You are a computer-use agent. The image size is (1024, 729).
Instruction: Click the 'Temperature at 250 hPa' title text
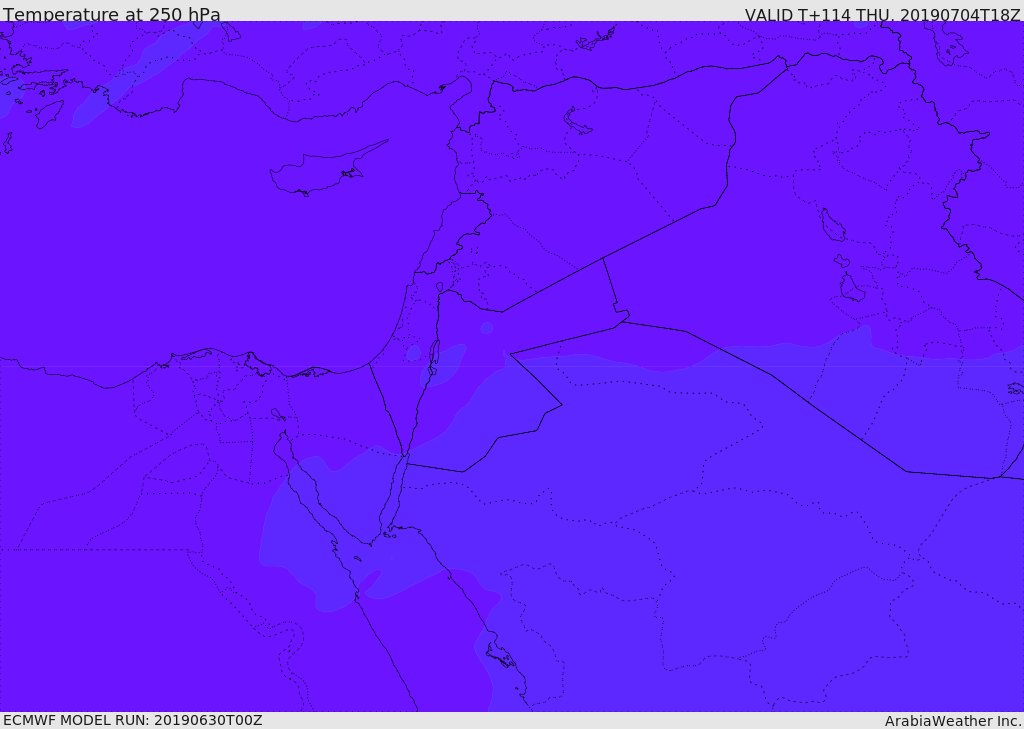click(x=112, y=14)
